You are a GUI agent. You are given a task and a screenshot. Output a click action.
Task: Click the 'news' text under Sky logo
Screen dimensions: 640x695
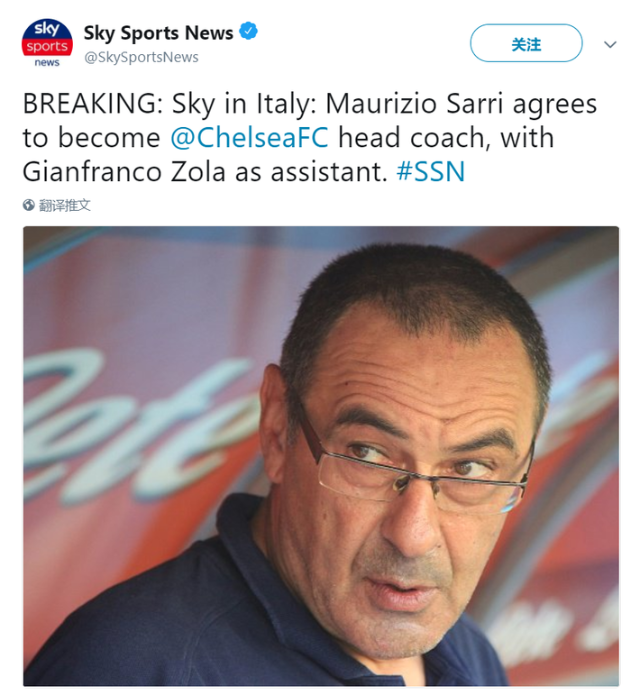pyautogui.click(x=47, y=62)
